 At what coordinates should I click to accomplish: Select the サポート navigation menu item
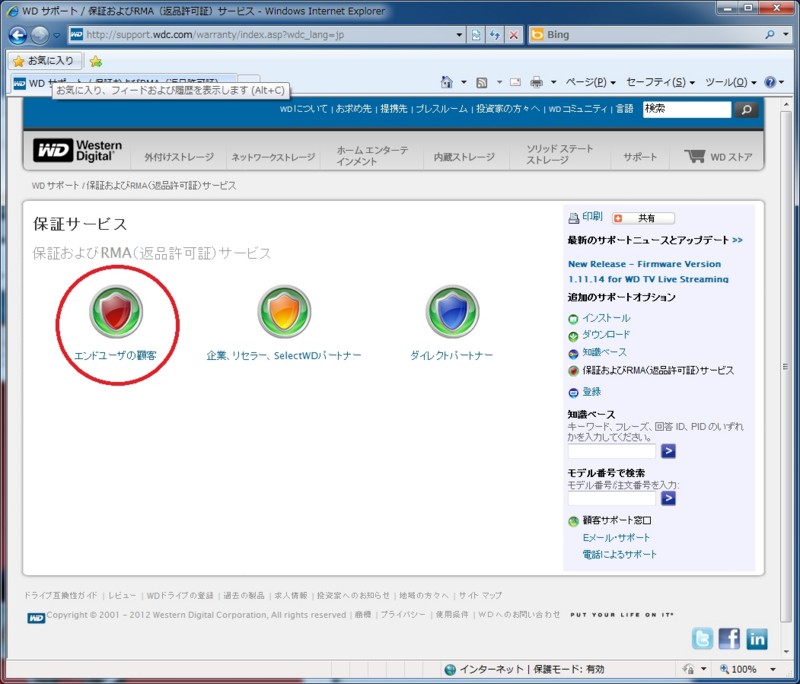[x=639, y=156]
